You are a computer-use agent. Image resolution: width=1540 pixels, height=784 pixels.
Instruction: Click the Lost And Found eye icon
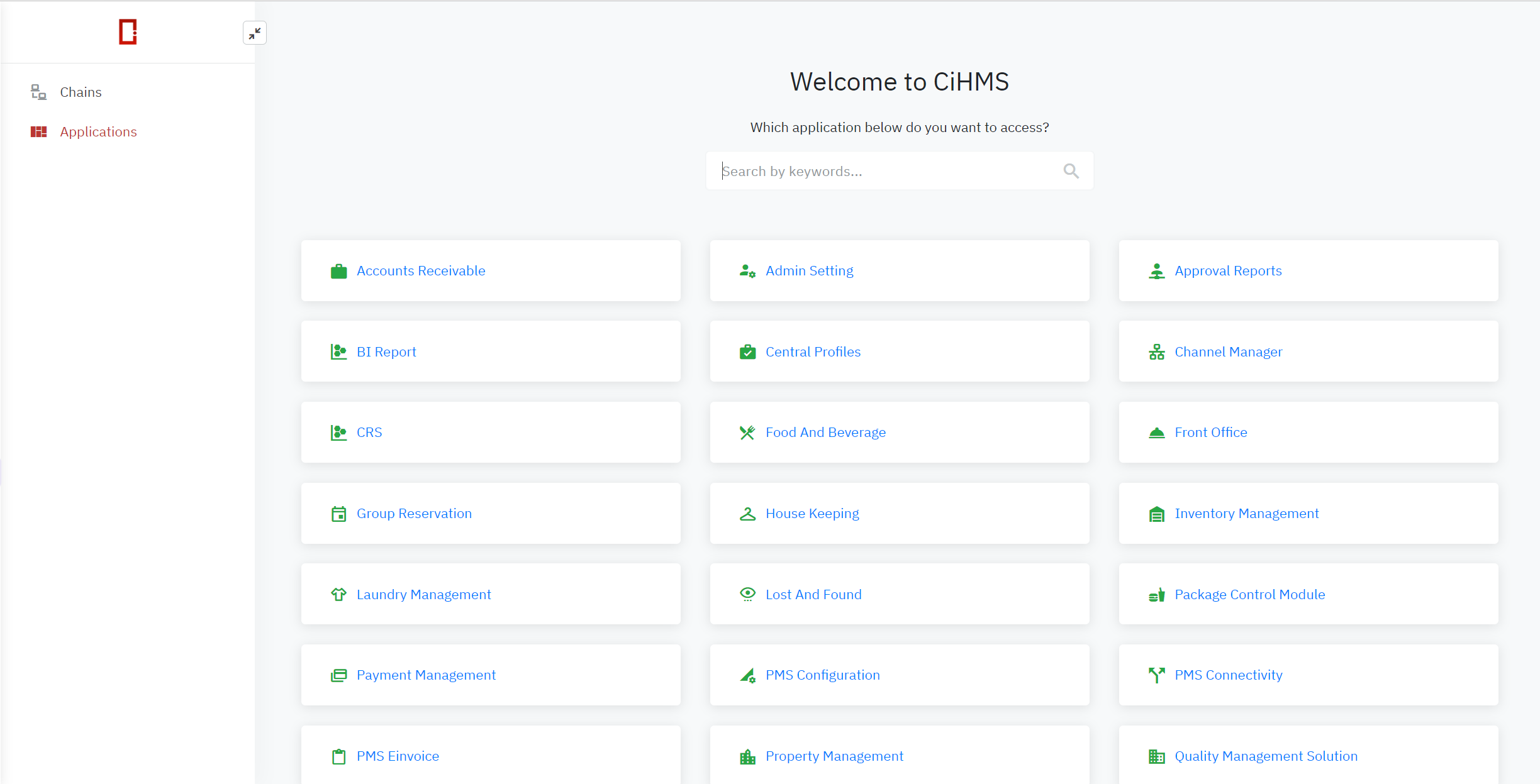747,594
